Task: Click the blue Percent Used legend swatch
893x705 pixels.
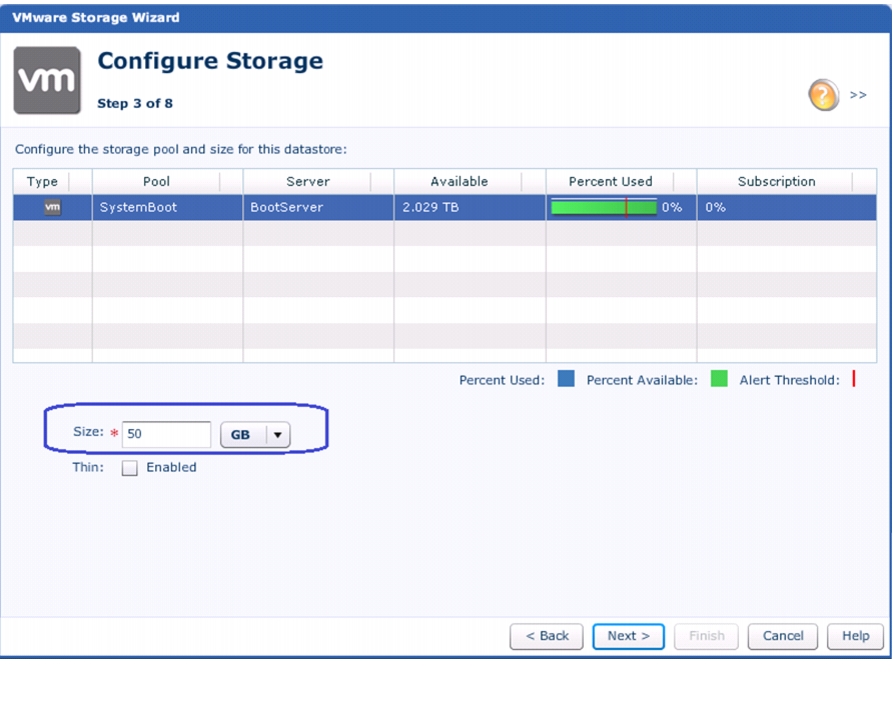Action: coord(566,379)
